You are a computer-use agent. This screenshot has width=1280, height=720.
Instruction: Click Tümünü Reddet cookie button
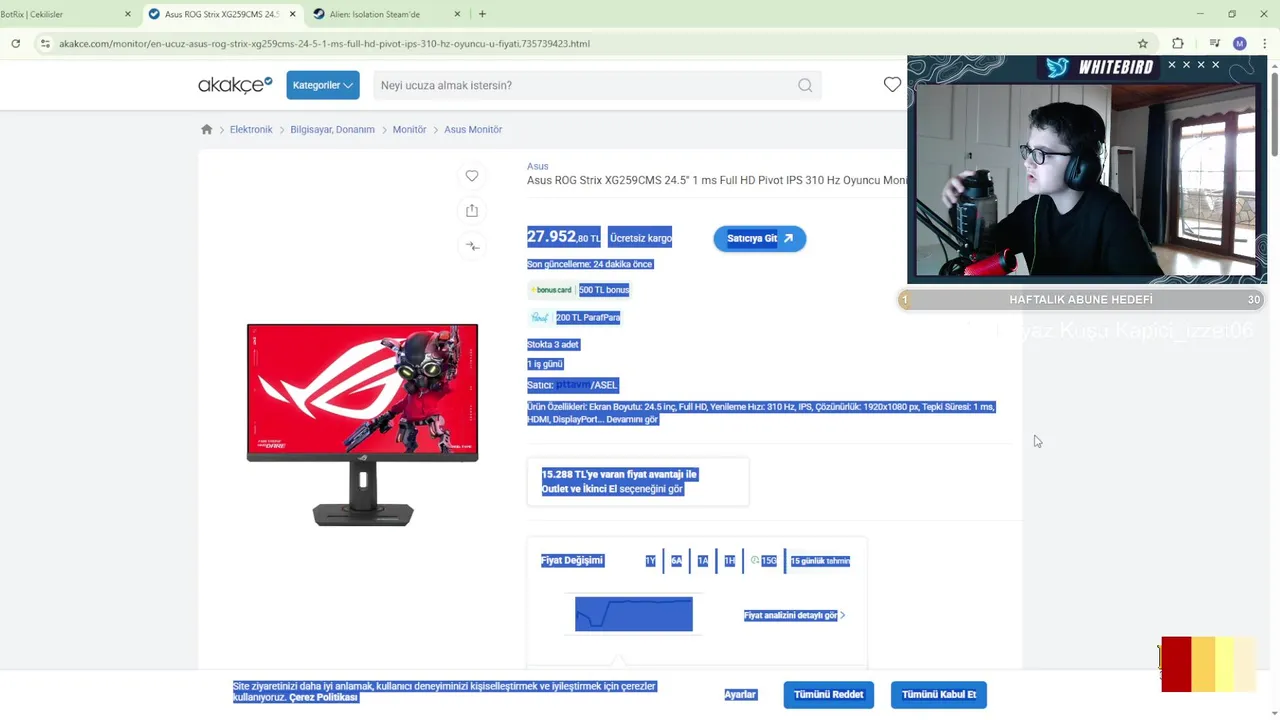tap(829, 695)
